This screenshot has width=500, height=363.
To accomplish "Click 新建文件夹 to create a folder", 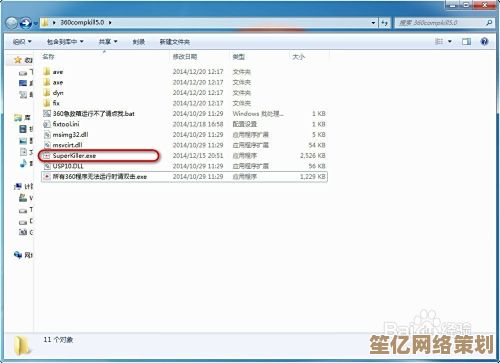I will click(x=175, y=42).
